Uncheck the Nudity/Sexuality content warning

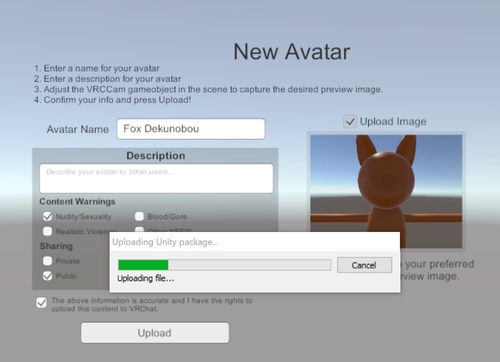[47, 216]
